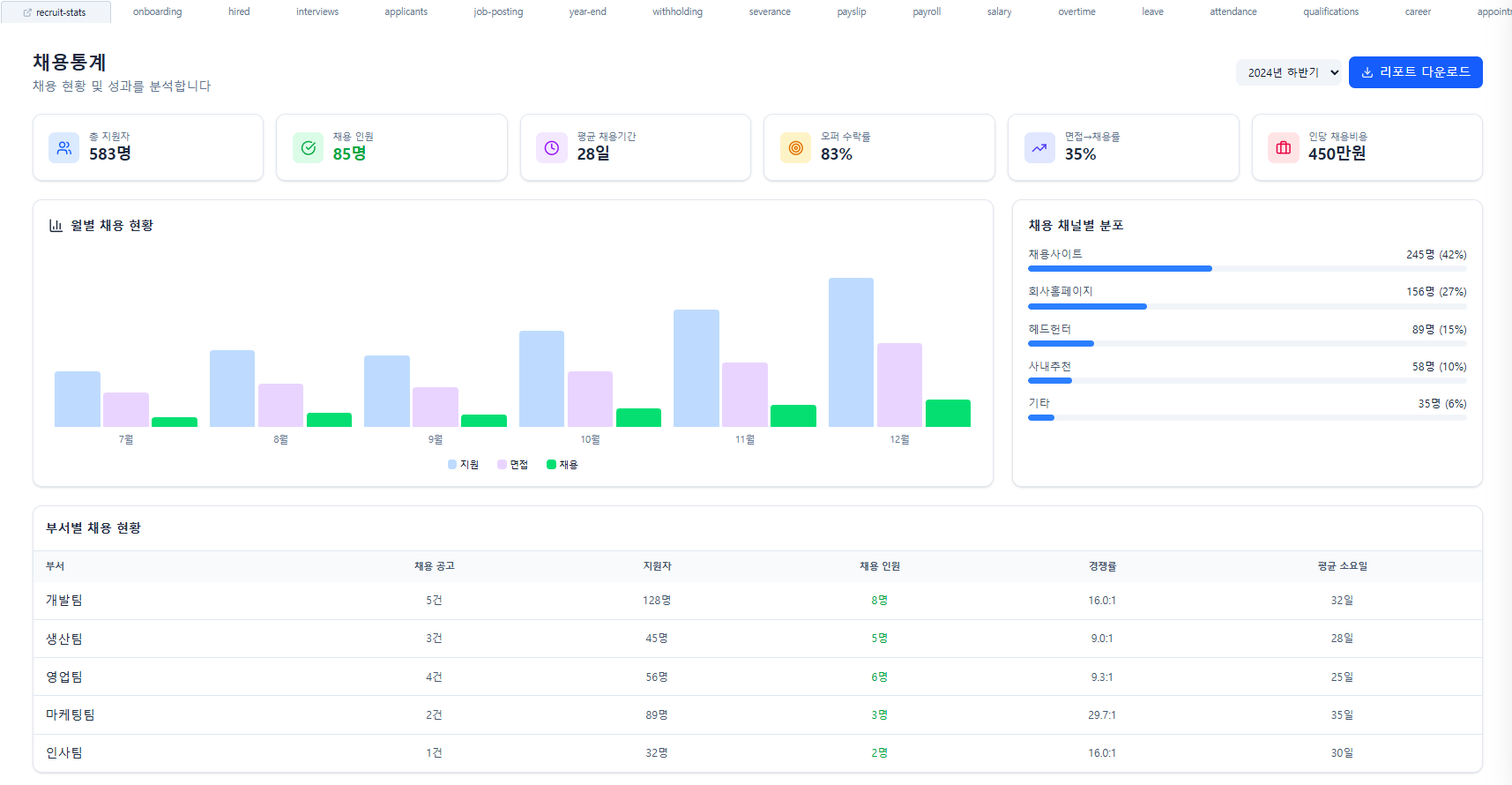Click the 경쟁률 column header
Viewport: 1512px width, 785px height.
click(1102, 566)
